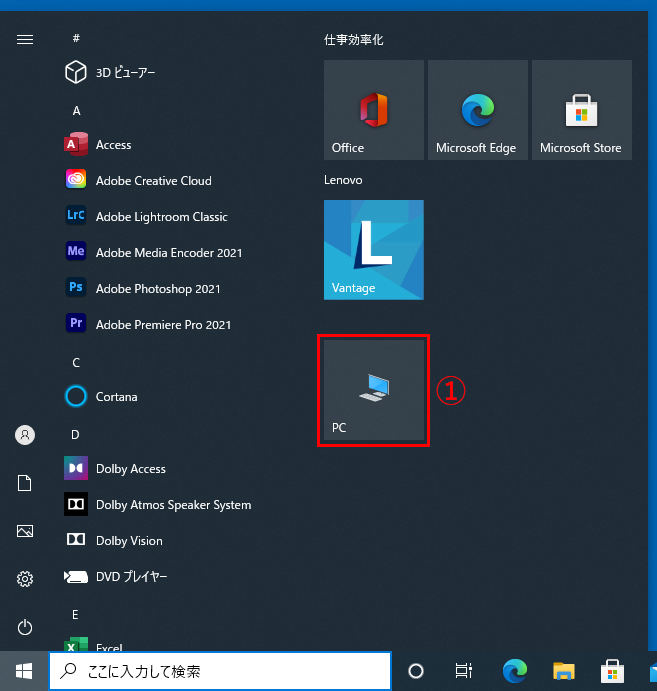Launch the Lenovo Vantage tile
Viewport: 657px width, 691px height.
pyautogui.click(x=374, y=250)
